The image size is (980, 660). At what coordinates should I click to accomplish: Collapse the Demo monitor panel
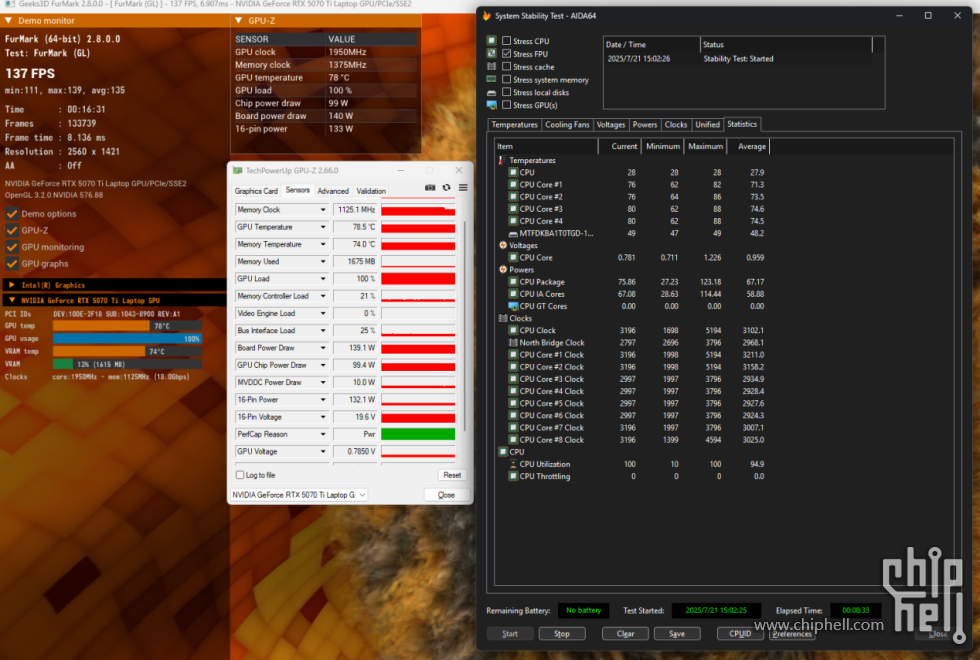click(8, 21)
